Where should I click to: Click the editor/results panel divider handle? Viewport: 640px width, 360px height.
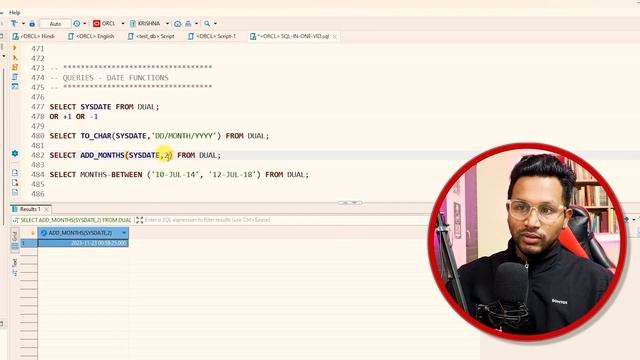350,202
